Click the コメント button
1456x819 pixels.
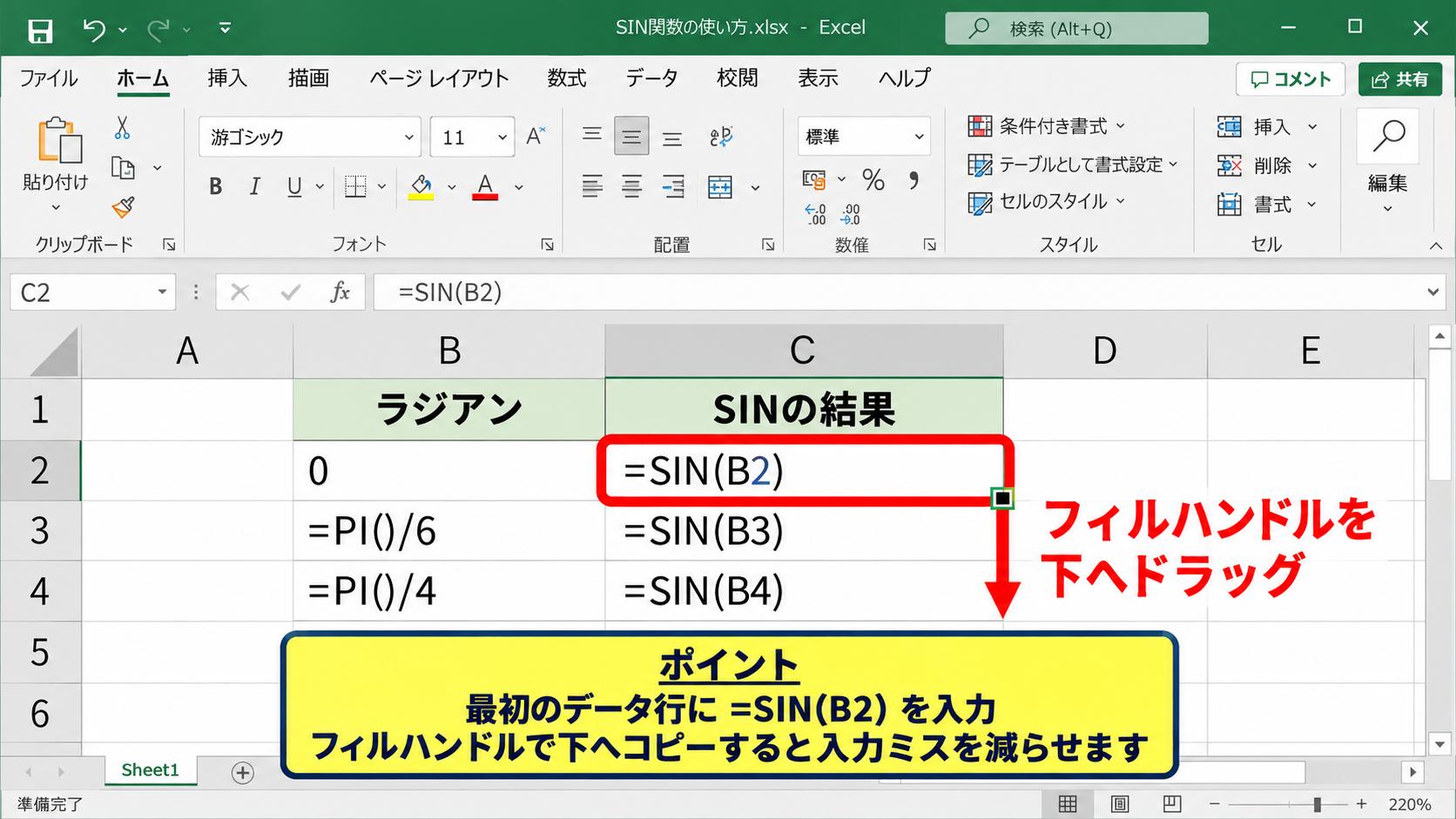1291,79
